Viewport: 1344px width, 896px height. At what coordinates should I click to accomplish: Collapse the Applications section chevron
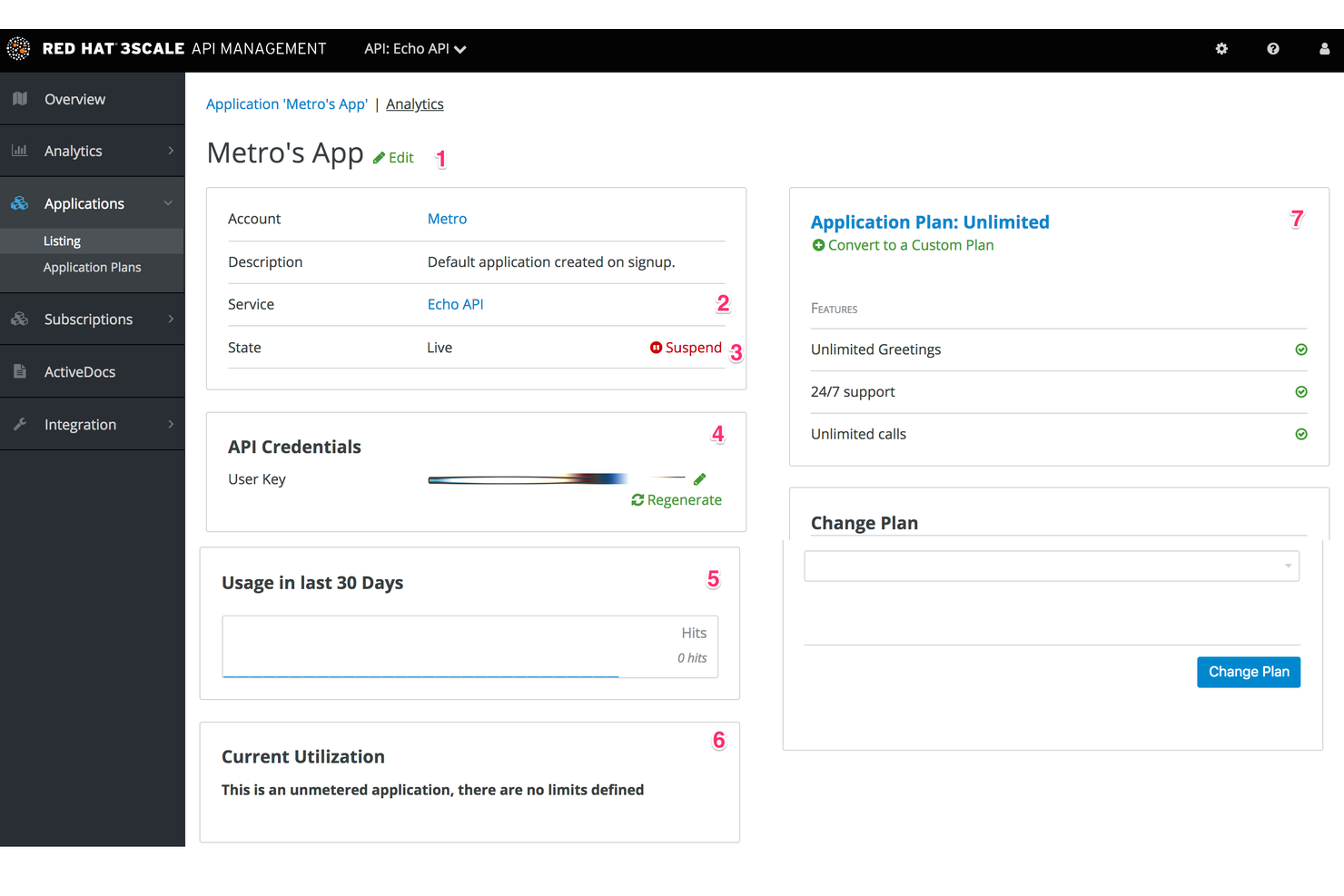pyautogui.click(x=168, y=202)
